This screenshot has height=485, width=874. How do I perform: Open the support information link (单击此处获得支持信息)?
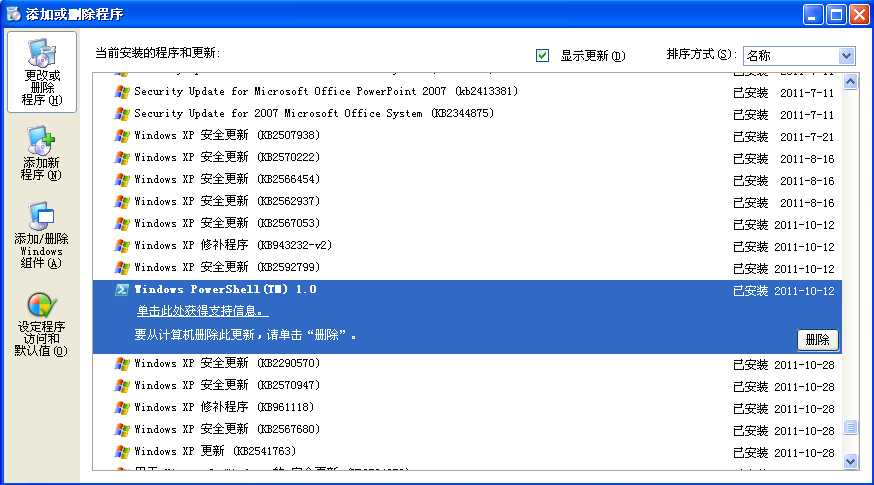click(203, 311)
